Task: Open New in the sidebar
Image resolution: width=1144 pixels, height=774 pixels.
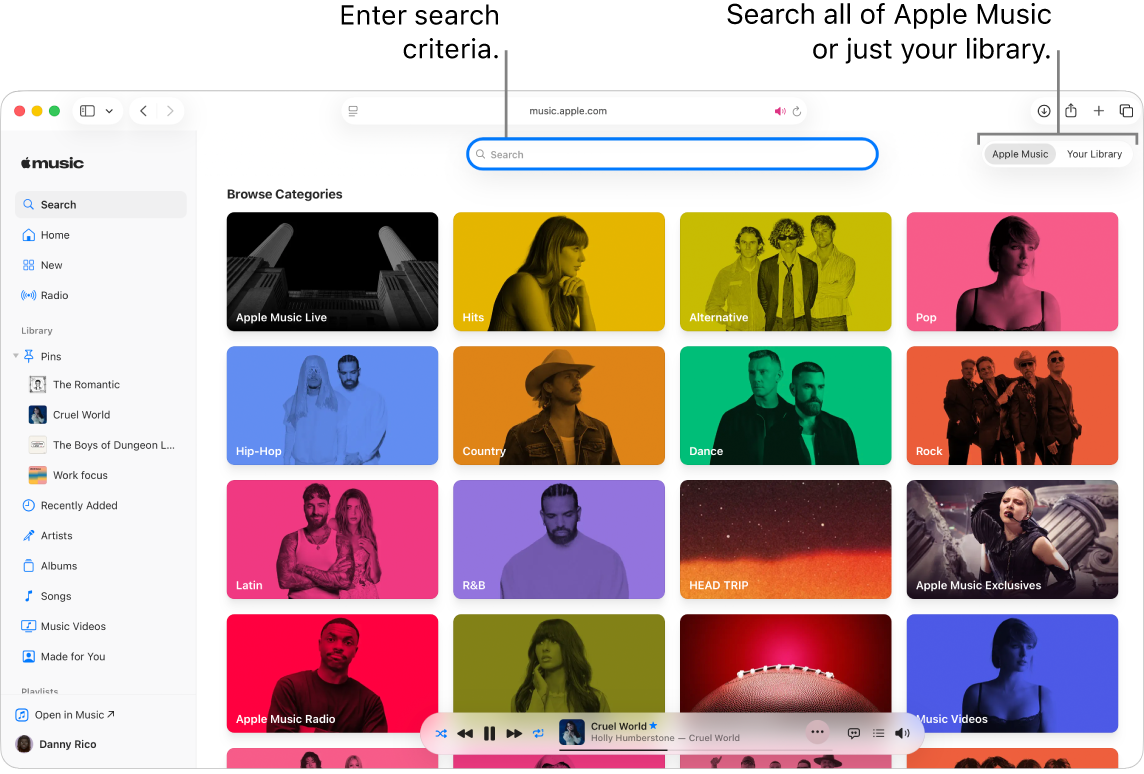Action: pyautogui.click(x=101, y=265)
